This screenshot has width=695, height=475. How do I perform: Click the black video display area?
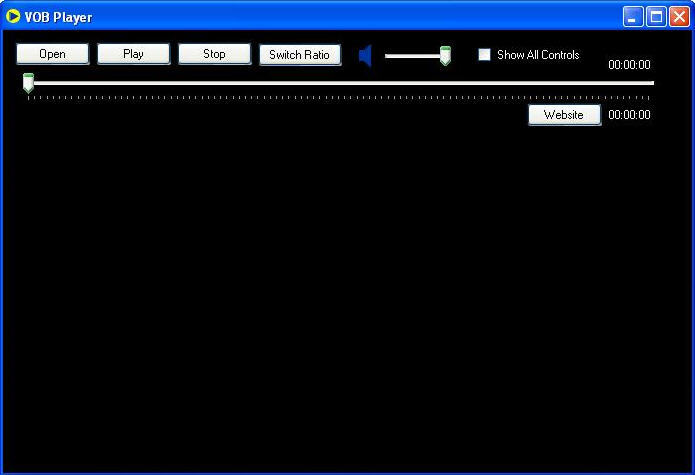click(x=348, y=301)
